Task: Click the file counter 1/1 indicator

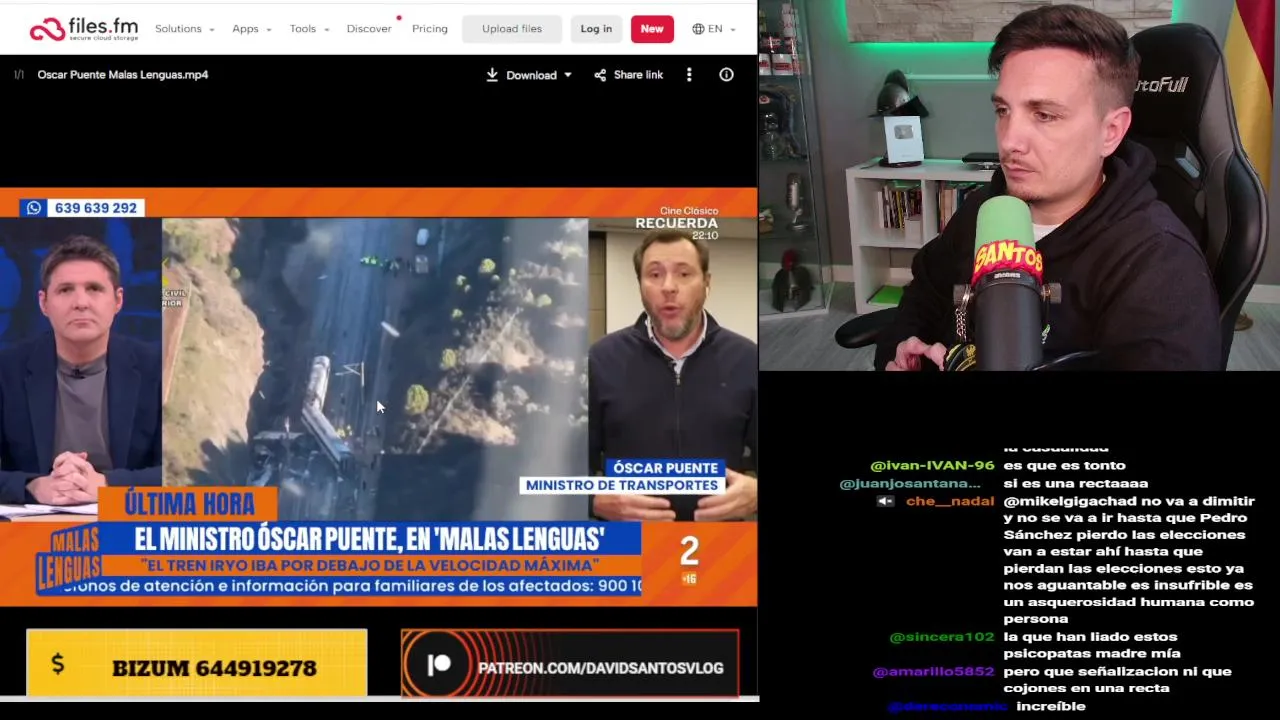Action: point(19,75)
